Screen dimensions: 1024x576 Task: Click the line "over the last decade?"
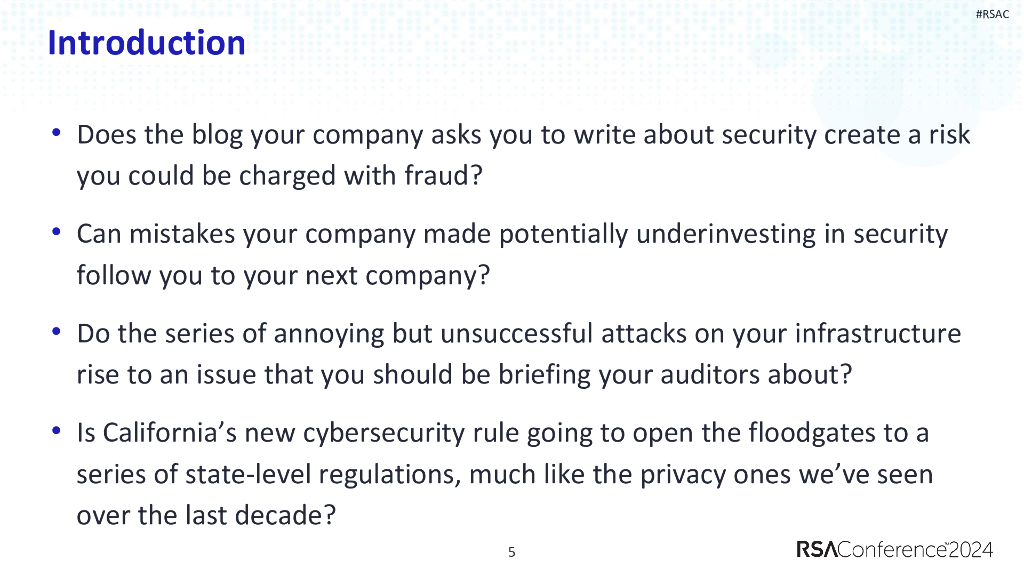click(x=204, y=515)
